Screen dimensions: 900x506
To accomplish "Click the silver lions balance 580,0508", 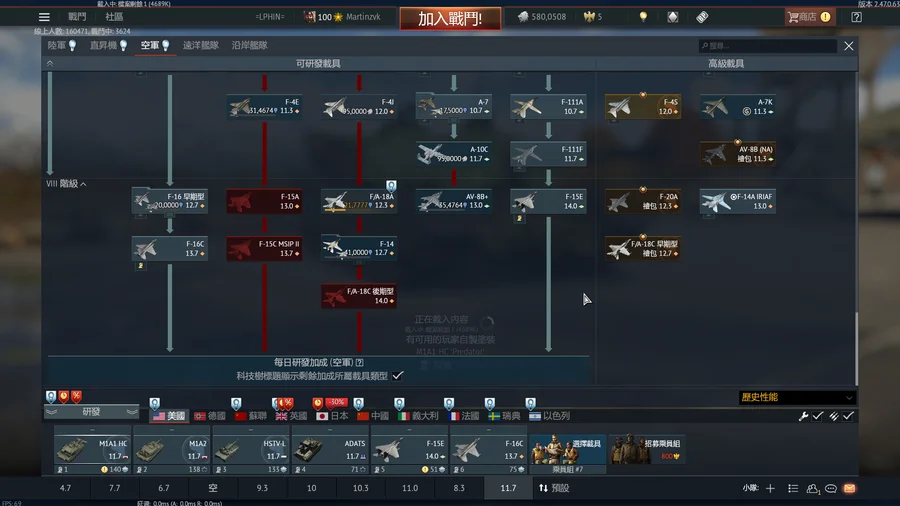I will tap(542, 17).
